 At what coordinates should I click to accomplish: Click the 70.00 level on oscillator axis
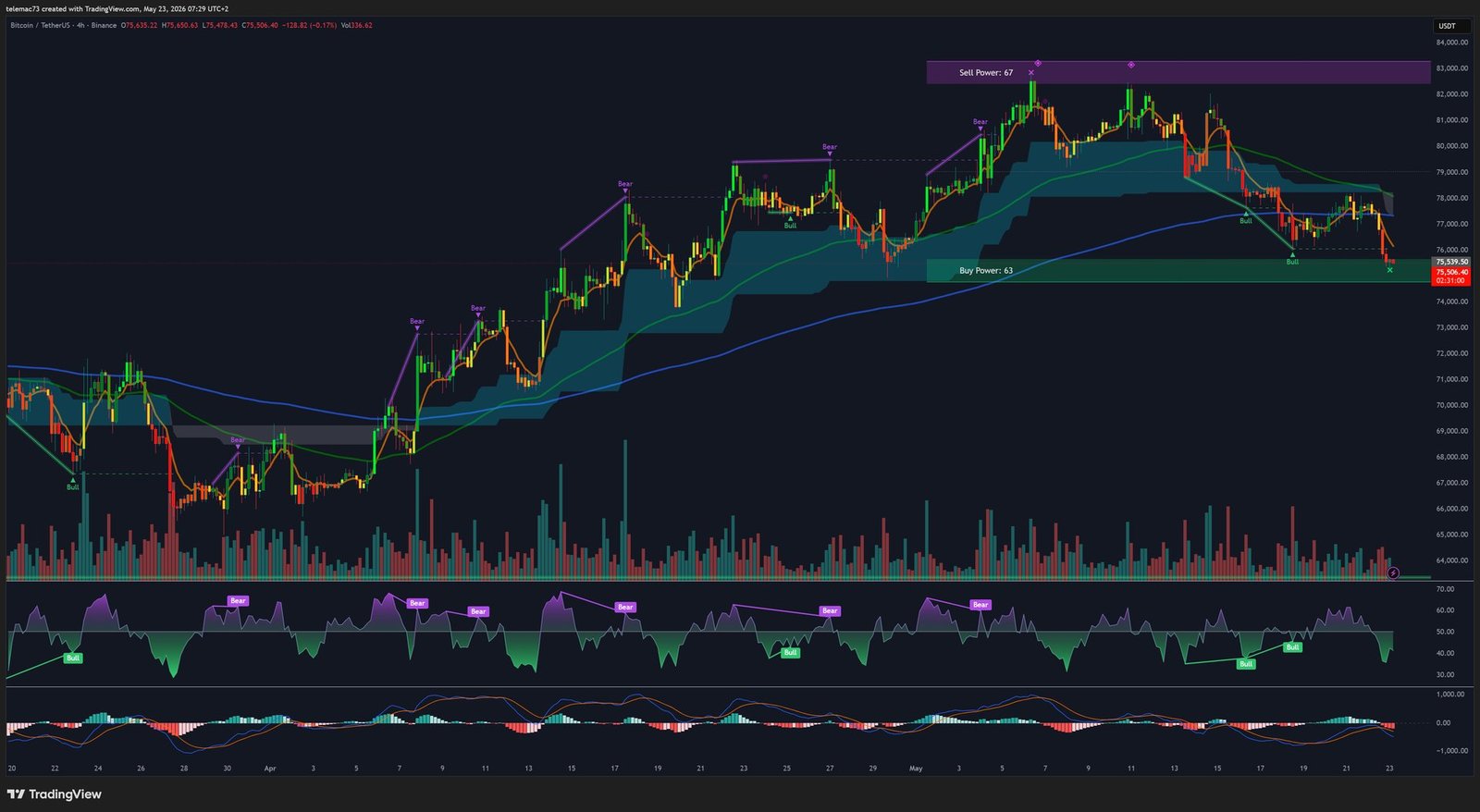click(x=1445, y=589)
